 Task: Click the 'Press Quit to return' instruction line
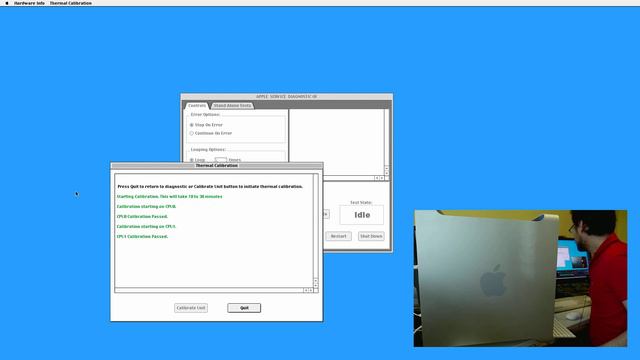[x=210, y=187]
